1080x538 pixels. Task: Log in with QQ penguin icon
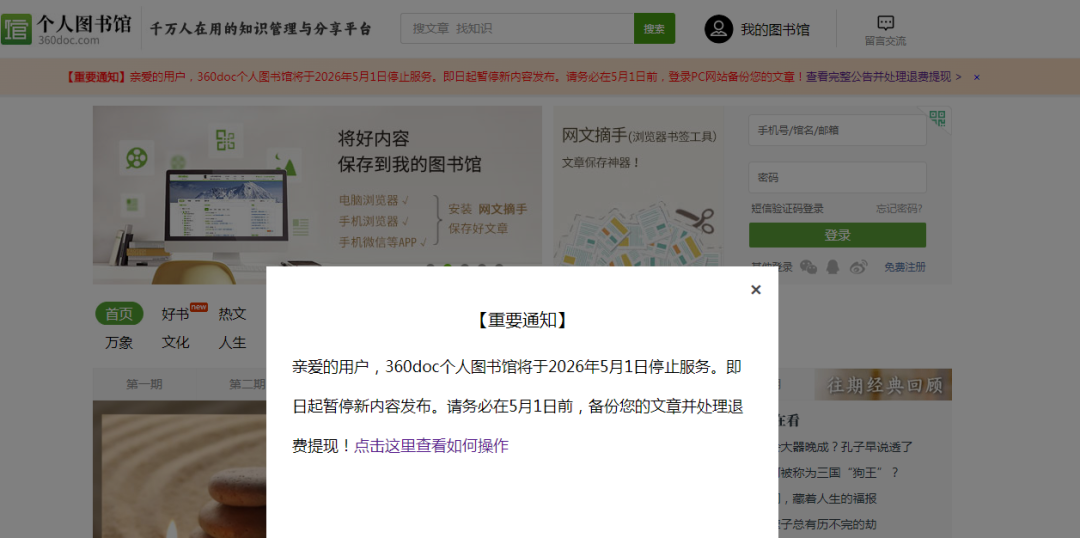coord(833,267)
